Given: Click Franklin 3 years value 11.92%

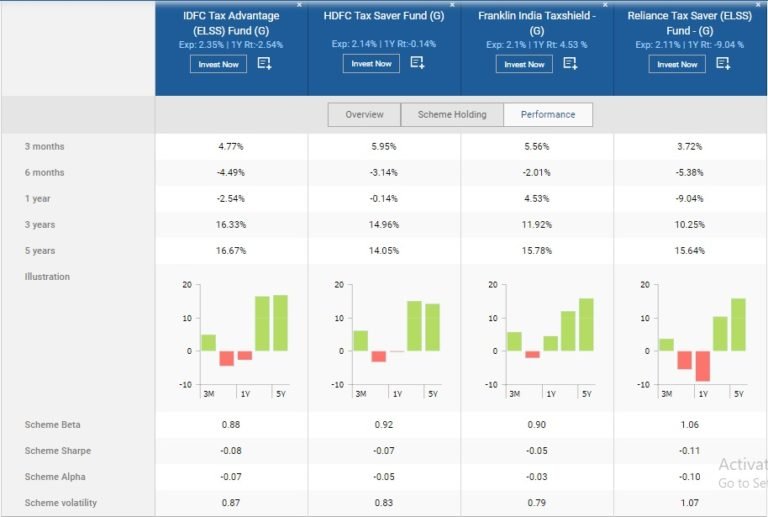Looking at the screenshot, I should (x=536, y=225).
